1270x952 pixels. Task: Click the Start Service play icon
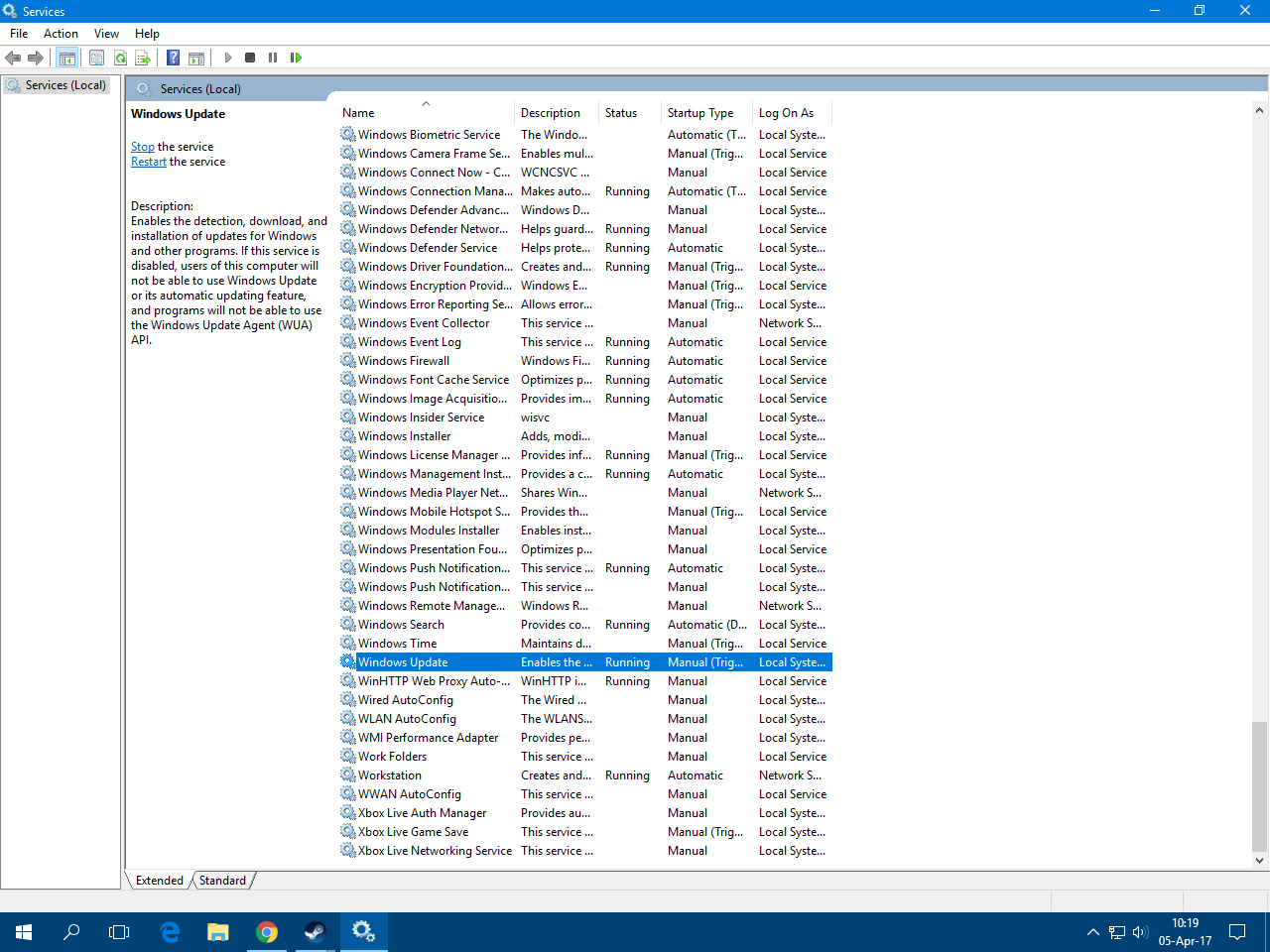click(228, 58)
